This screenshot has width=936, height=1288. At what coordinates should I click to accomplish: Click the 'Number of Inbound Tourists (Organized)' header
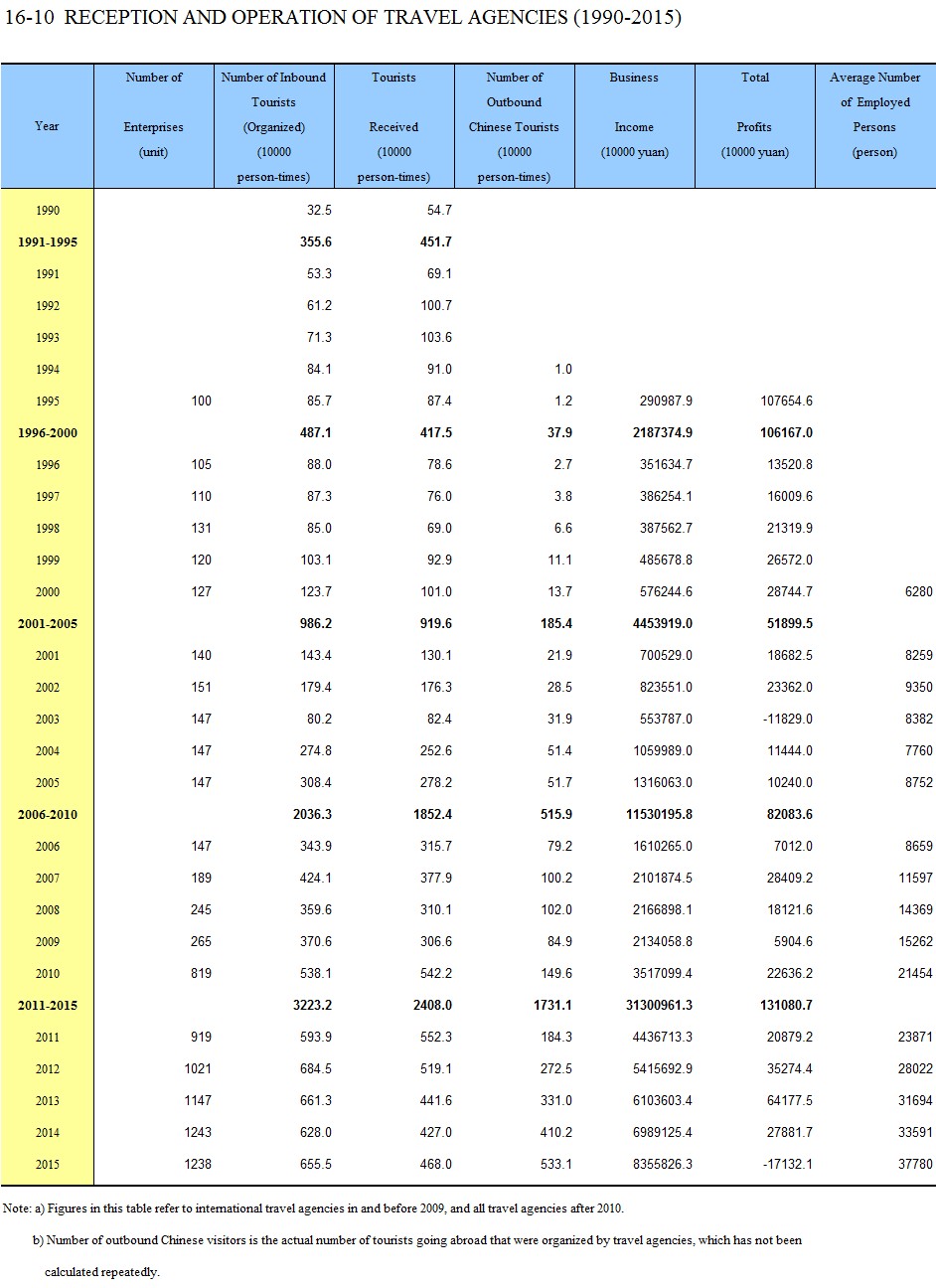click(x=273, y=127)
